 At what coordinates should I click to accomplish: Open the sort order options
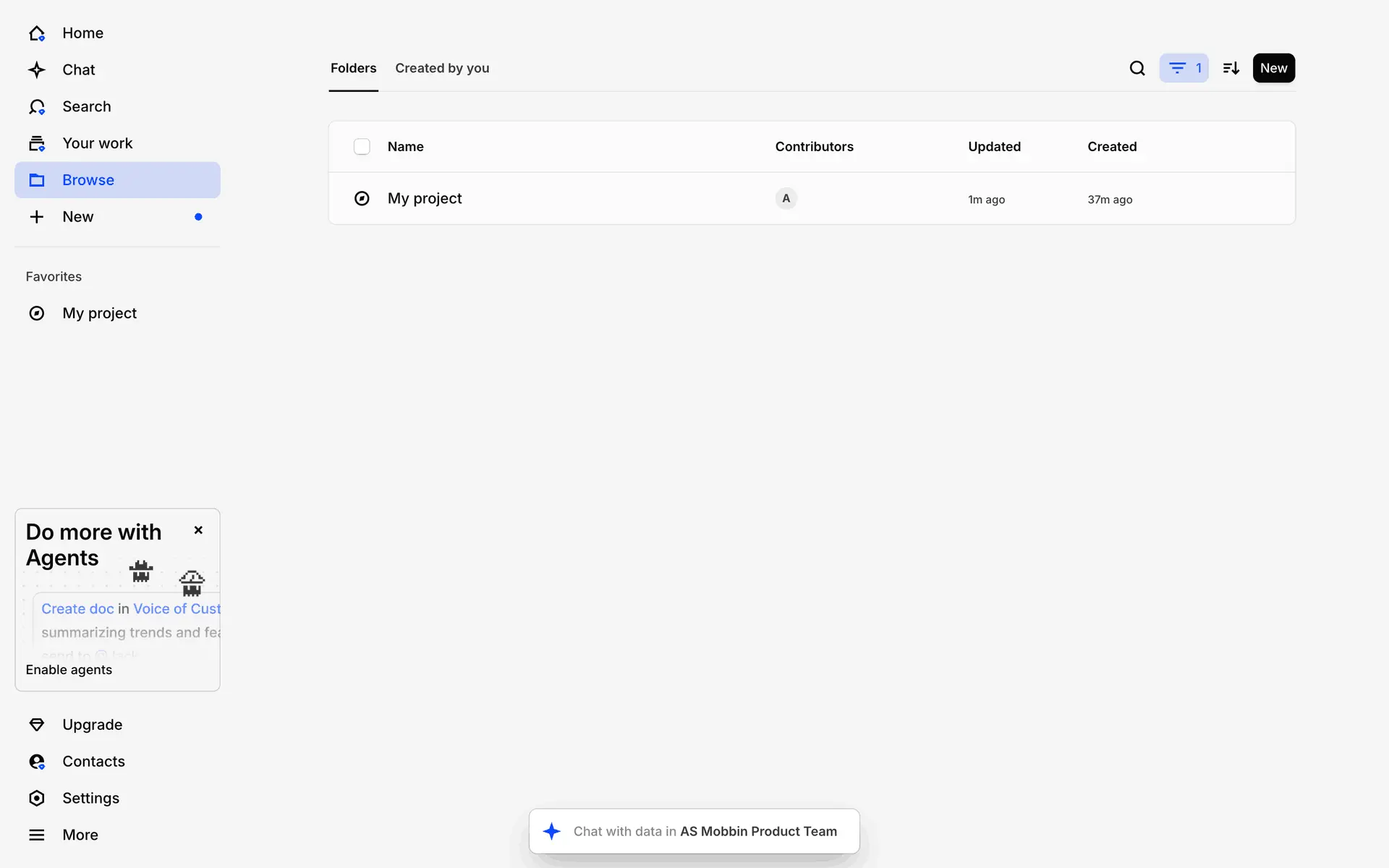tap(1231, 68)
